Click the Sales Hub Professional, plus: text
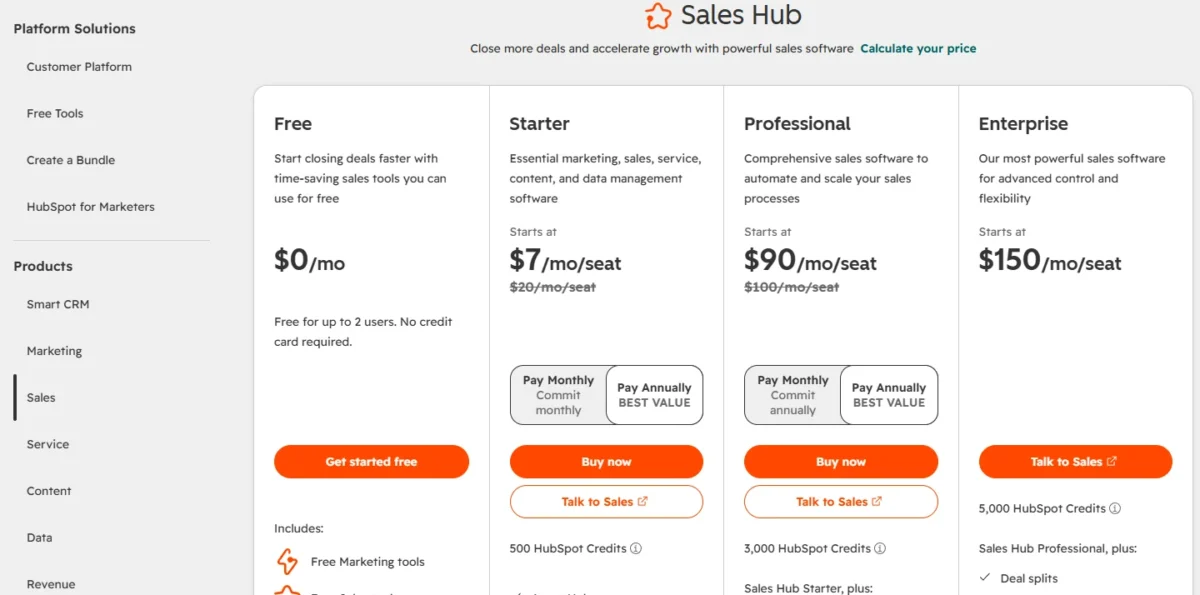Image resolution: width=1200 pixels, height=595 pixels. click(1058, 548)
